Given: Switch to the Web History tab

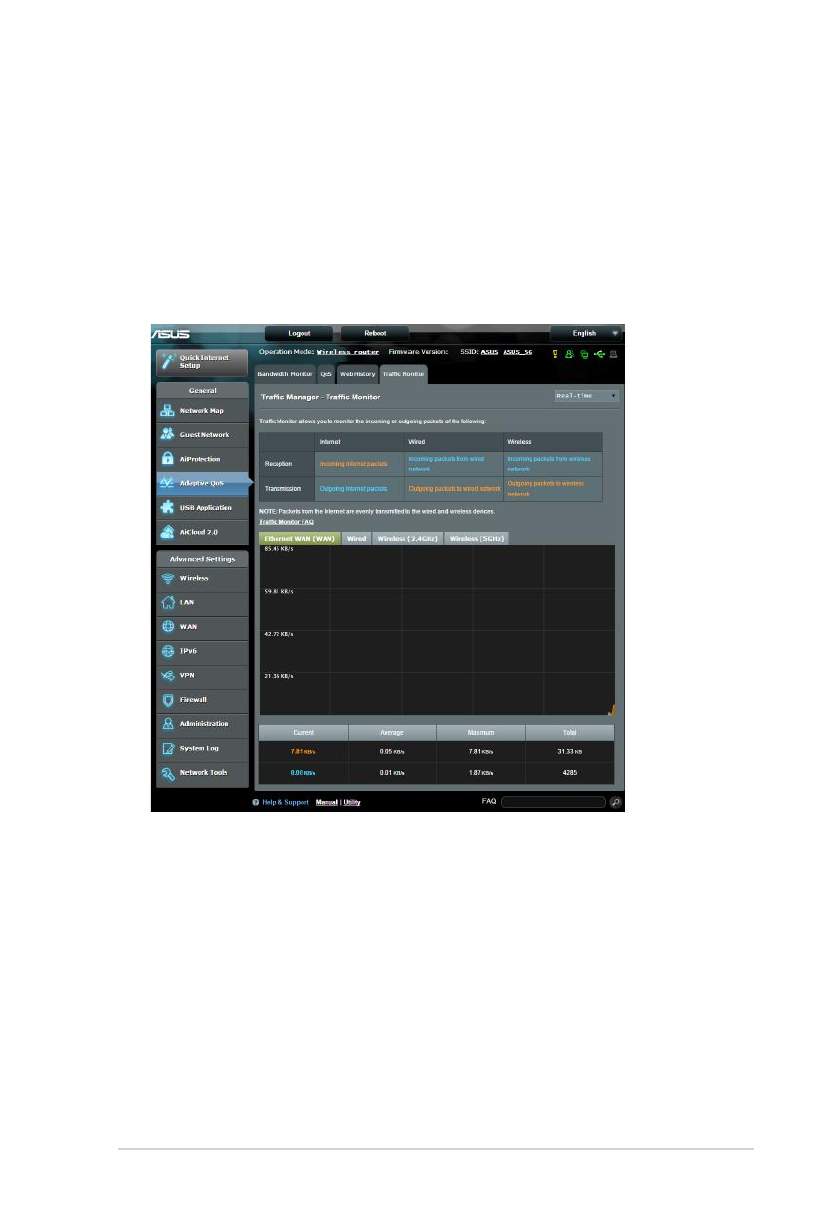Looking at the screenshot, I should (357, 374).
